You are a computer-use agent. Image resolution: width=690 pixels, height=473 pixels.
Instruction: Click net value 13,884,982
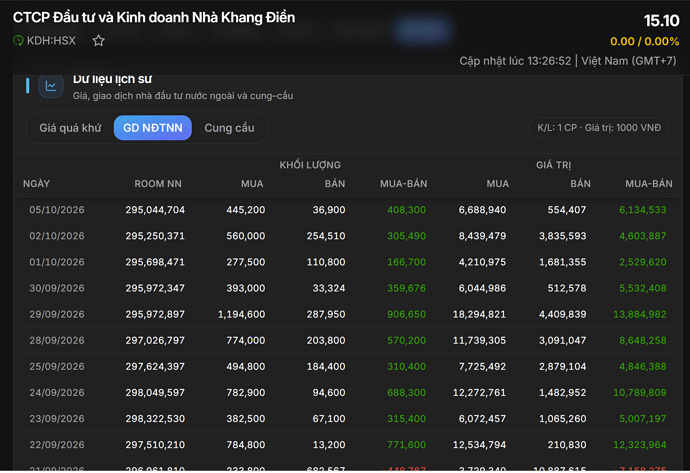click(x=640, y=314)
